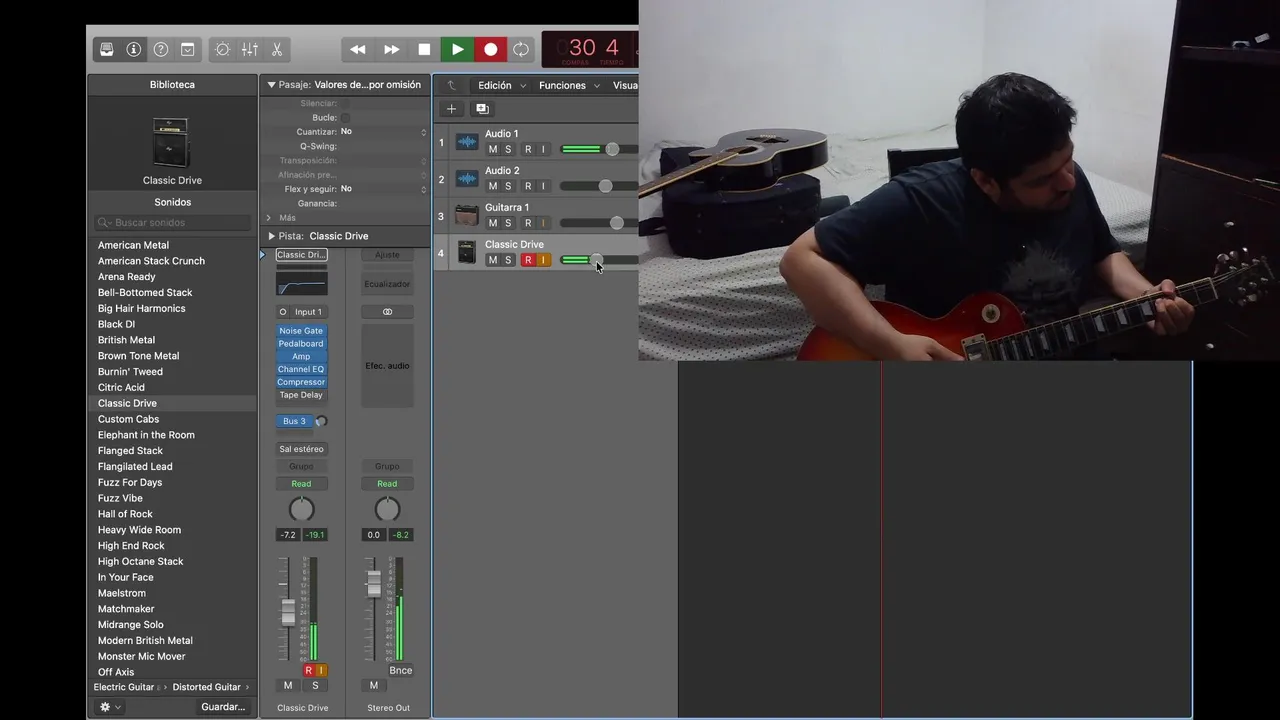1280x720 pixels.
Task: Click the Electric Guitar breadcrumb
Action: point(124,687)
